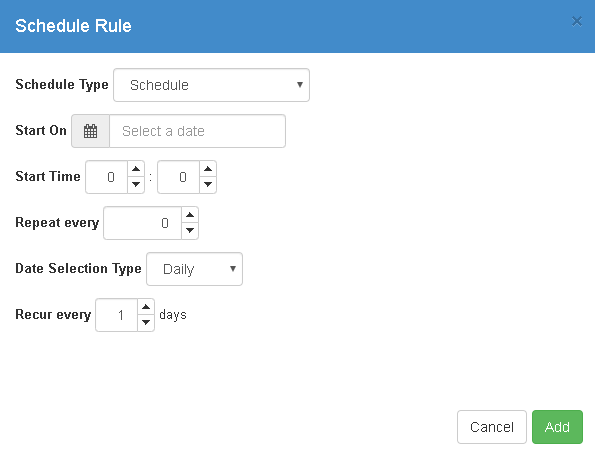Close the Schedule Rule dialog with X
Image resolution: width=595 pixels, height=457 pixels.
pos(577,21)
